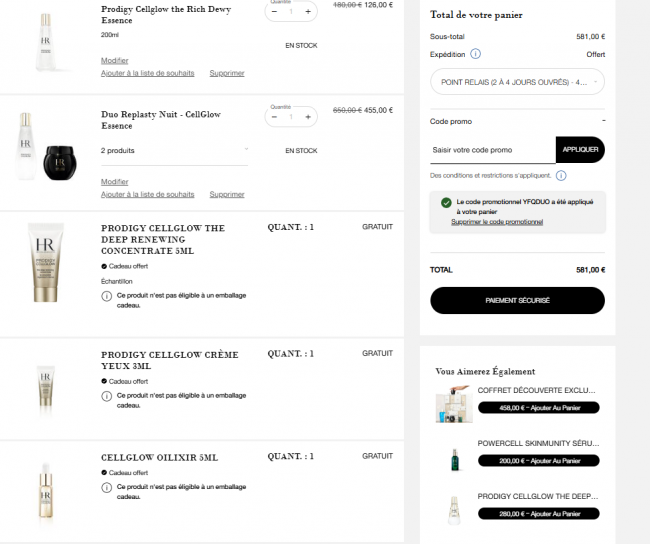This screenshot has width=650, height=544.
Task: Remove the applied promo code YFQDUO
Action: click(x=497, y=222)
